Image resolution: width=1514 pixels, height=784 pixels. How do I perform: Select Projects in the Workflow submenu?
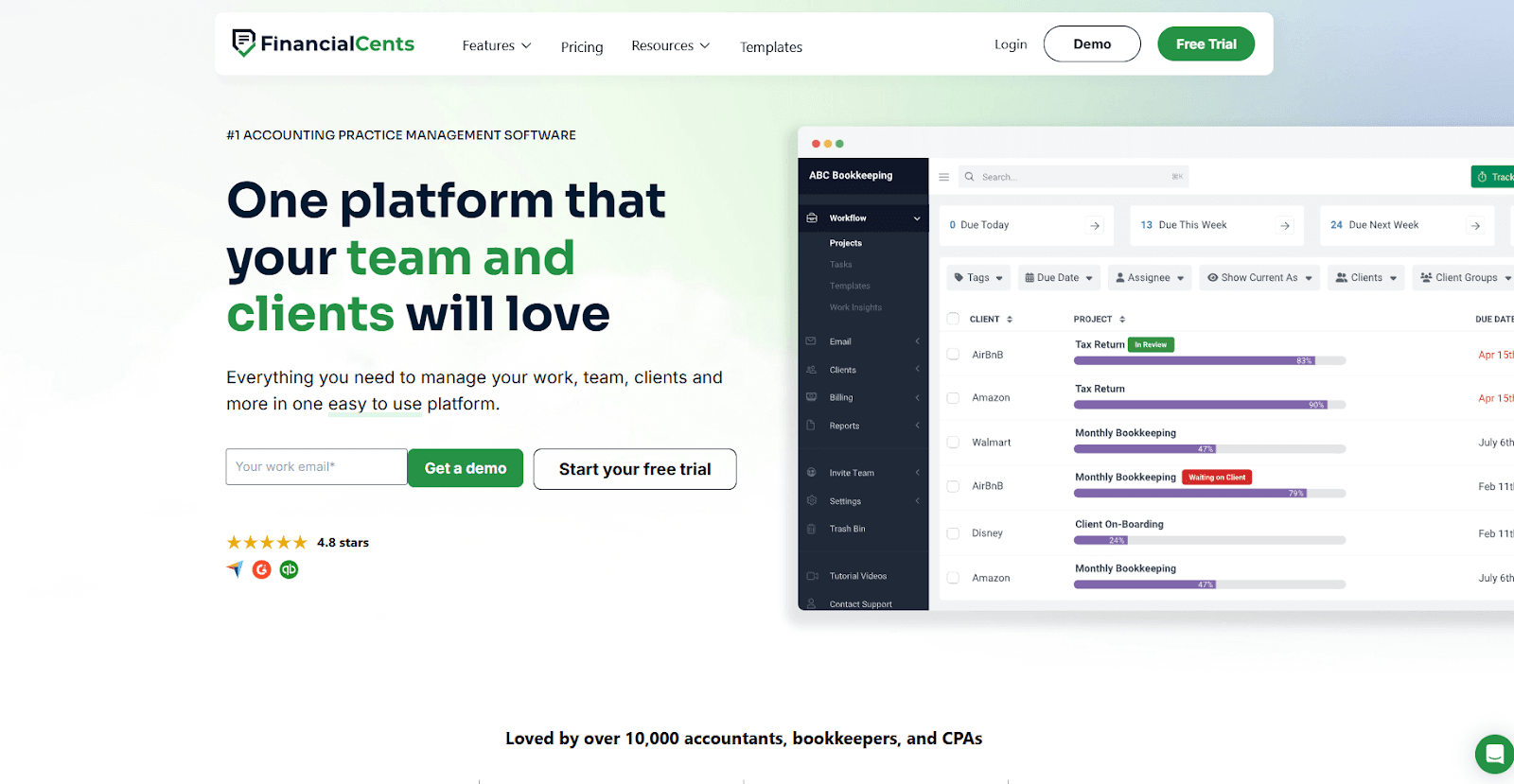click(x=846, y=243)
